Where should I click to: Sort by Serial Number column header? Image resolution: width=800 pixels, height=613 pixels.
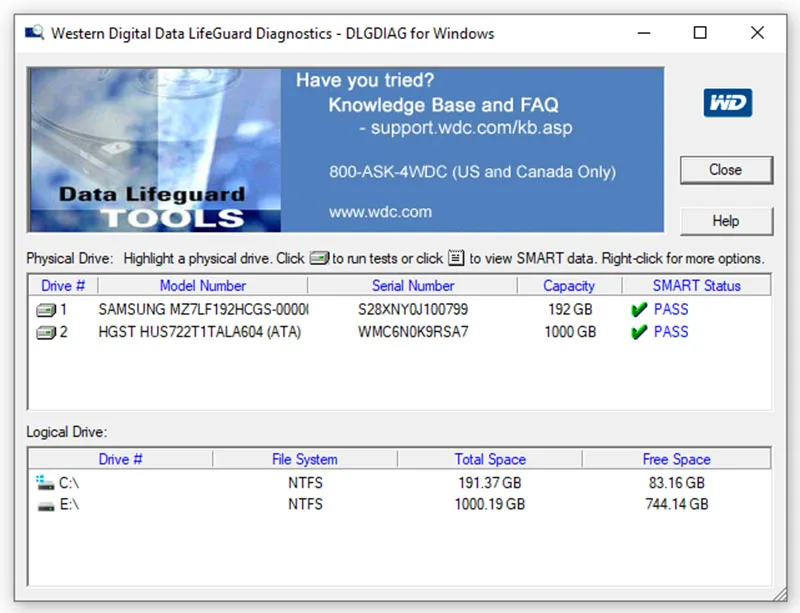point(413,286)
